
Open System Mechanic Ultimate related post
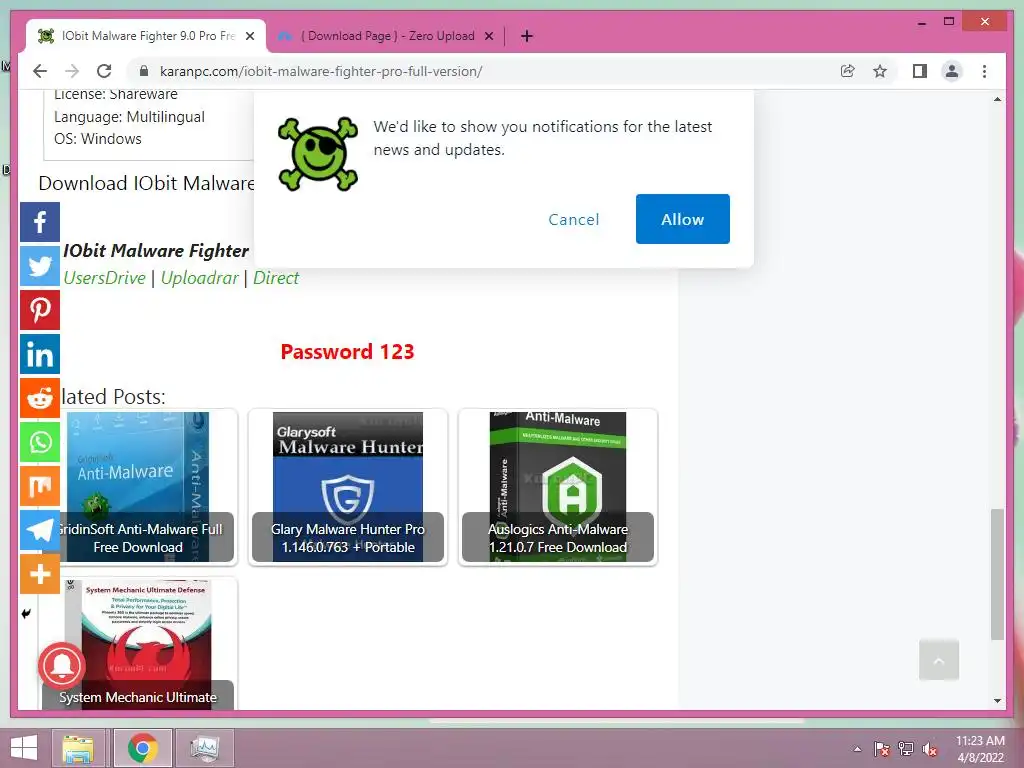138,644
